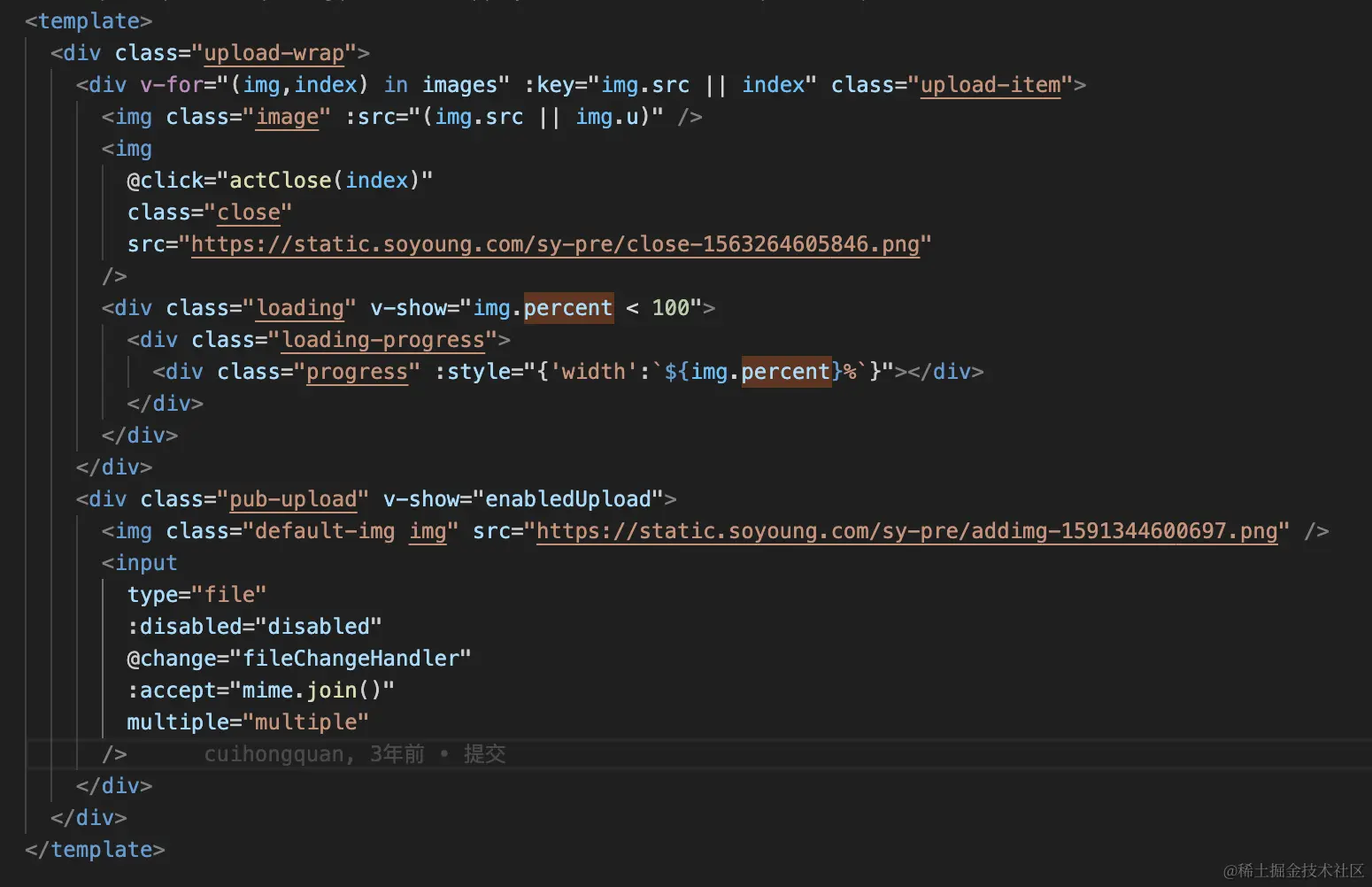Screen dimensions: 1372x887
Task: Select the "upload-item" class name
Action: [990, 85]
